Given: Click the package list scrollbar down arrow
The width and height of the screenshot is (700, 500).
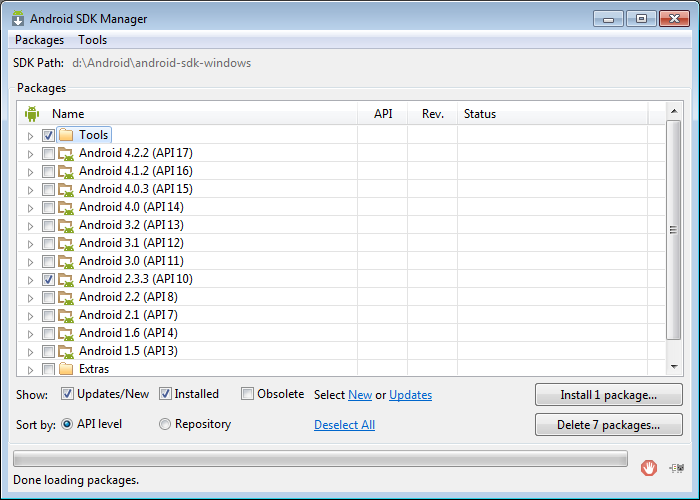Looking at the screenshot, I should point(674,367).
